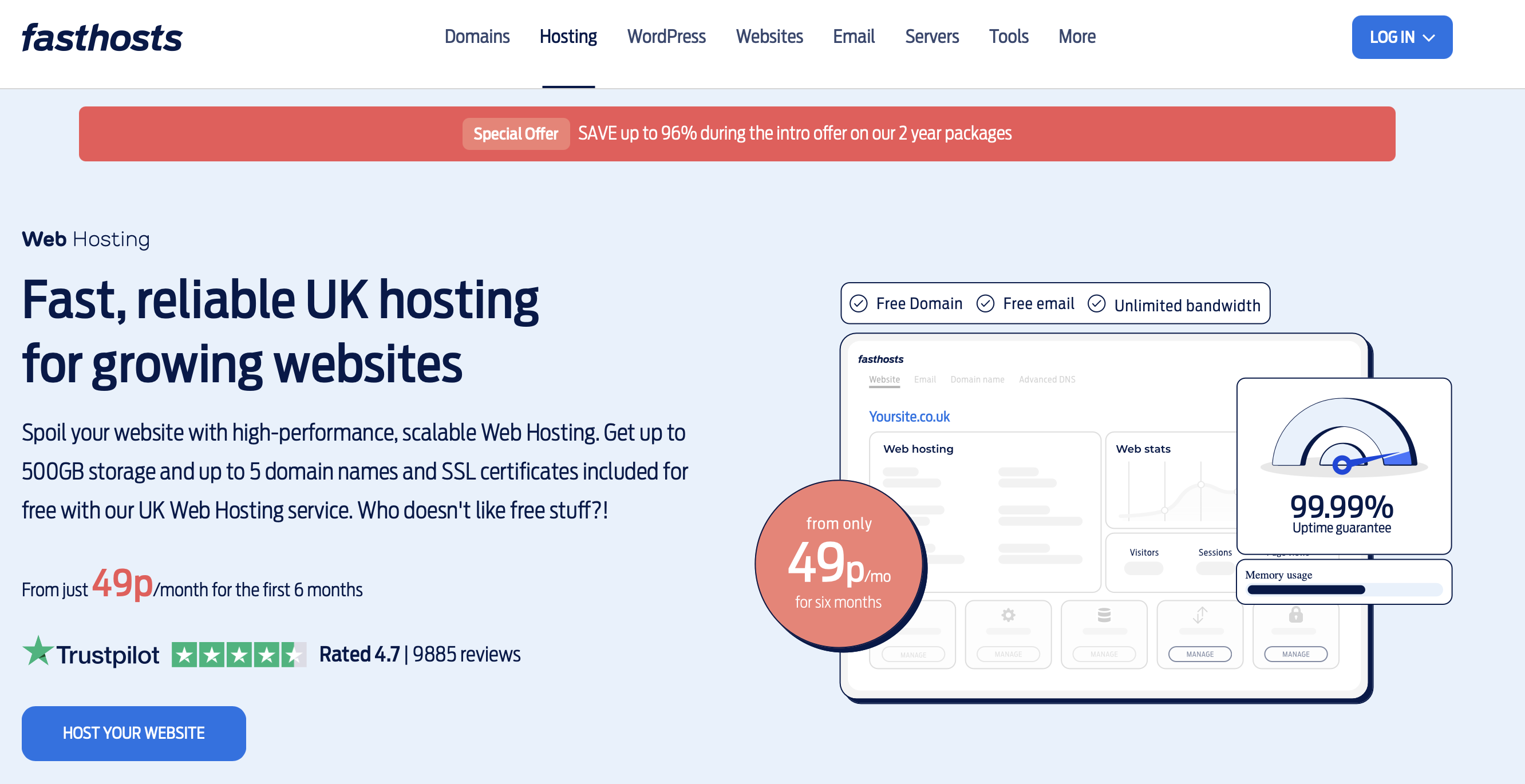Click the Memory usage progress bar

1344,589
